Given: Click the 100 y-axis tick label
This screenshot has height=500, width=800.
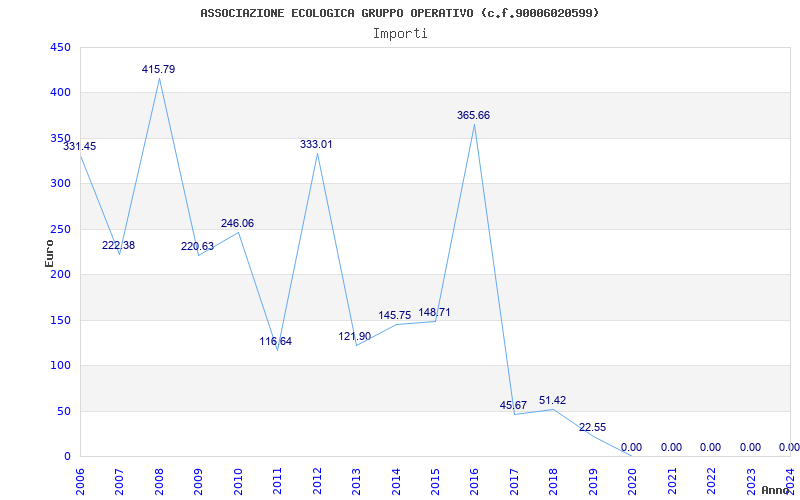Looking at the screenshot, I should coord(60,366).
